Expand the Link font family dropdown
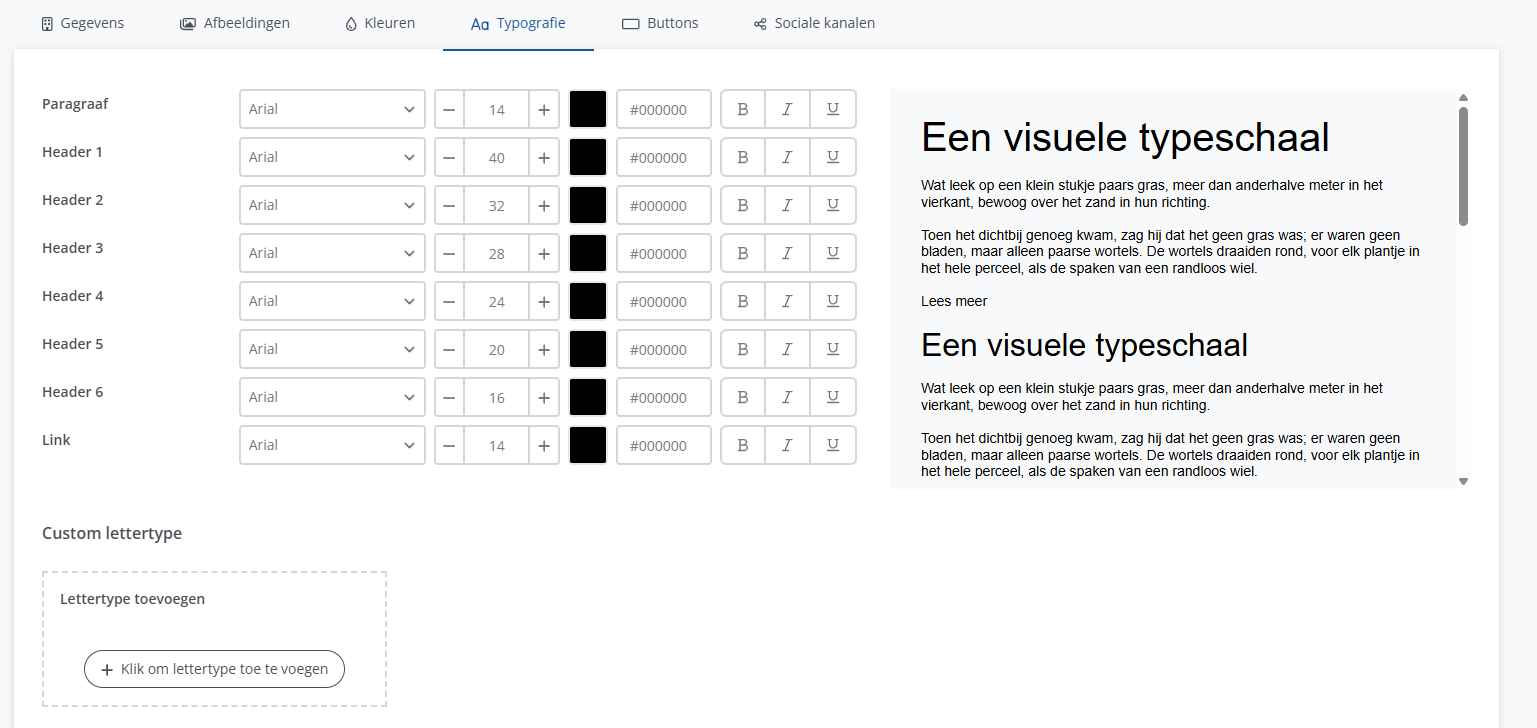The height and width of the screenshot is (728, 1537). tap(332, 445)
